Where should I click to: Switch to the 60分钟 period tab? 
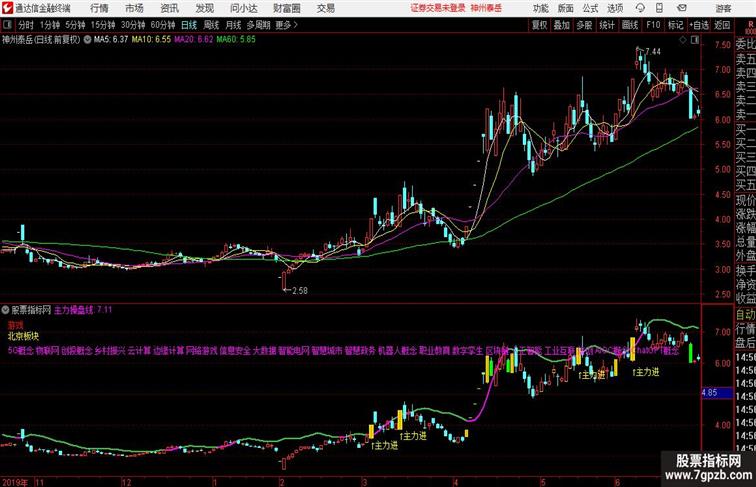[162, 25]
